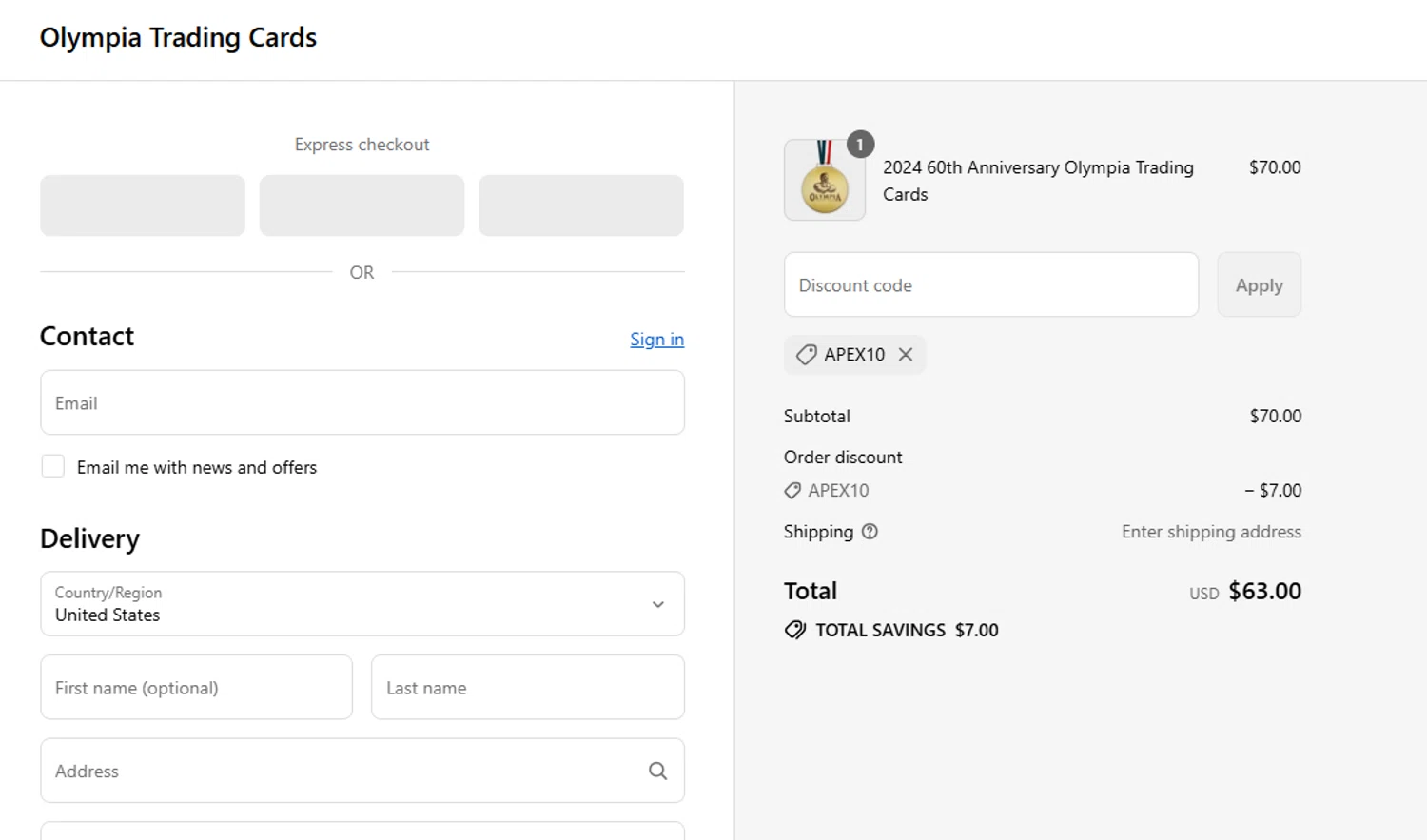Screen dimensions: 1427x840
Task: Focus the Discount code field
Action: point(991,284)
